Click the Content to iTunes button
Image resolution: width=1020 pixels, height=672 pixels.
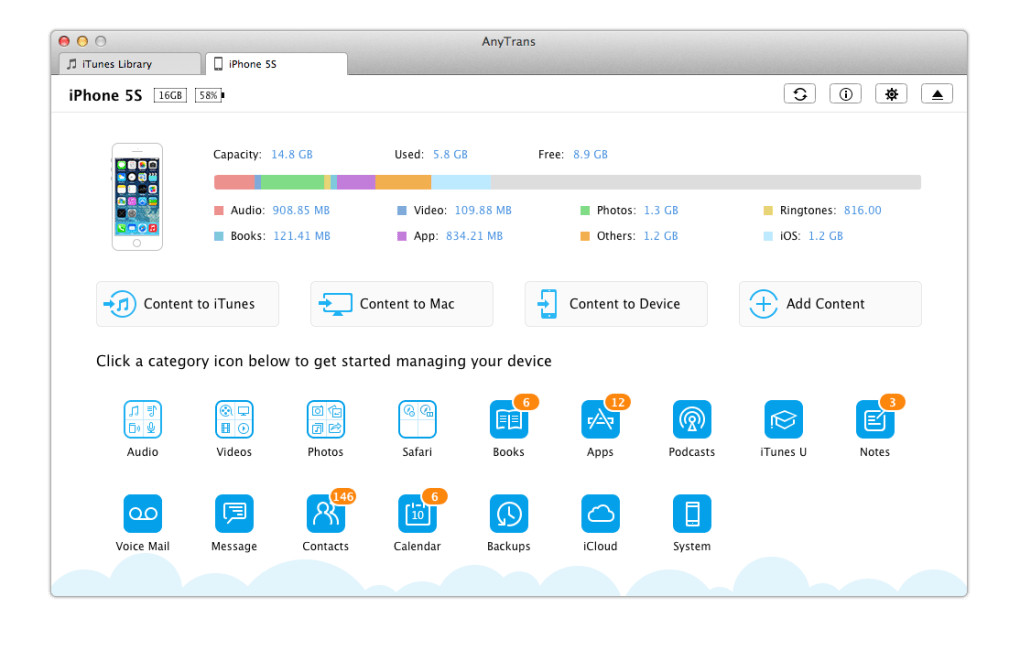187,304
